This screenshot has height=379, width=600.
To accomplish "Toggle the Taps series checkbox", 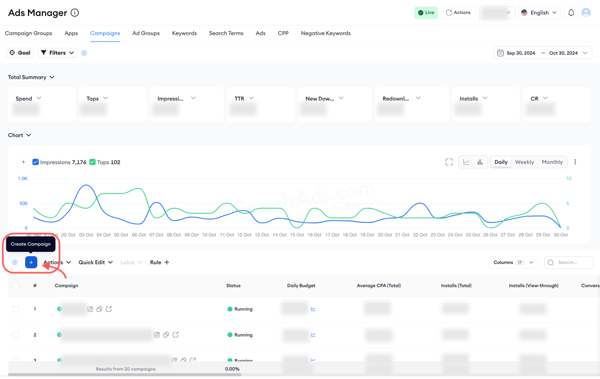I will (92, 162).
